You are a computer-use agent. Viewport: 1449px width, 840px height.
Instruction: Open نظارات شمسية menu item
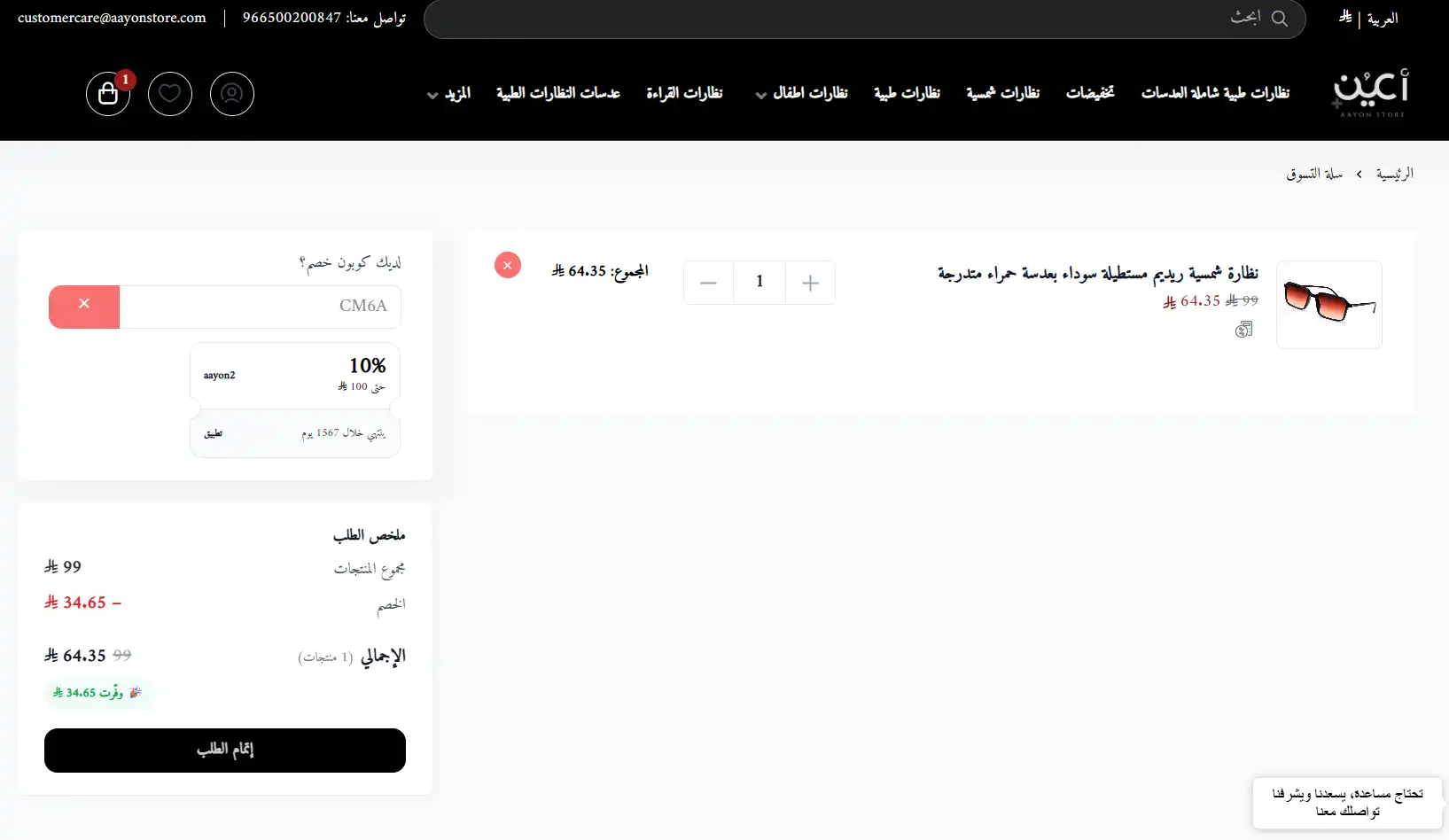pos(1002,93)
